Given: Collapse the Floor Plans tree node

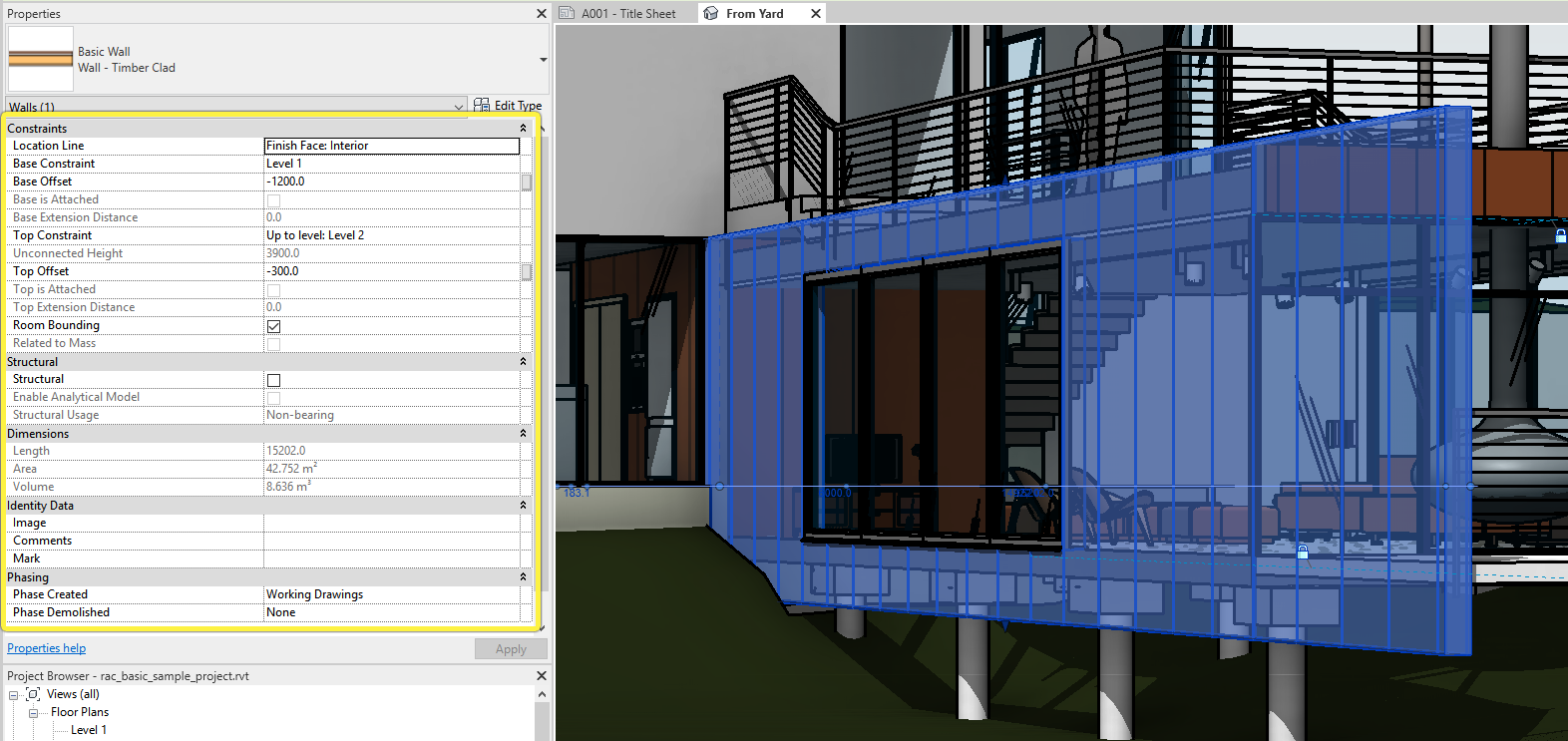Looking at the screenshot, I should pos(33,713).
